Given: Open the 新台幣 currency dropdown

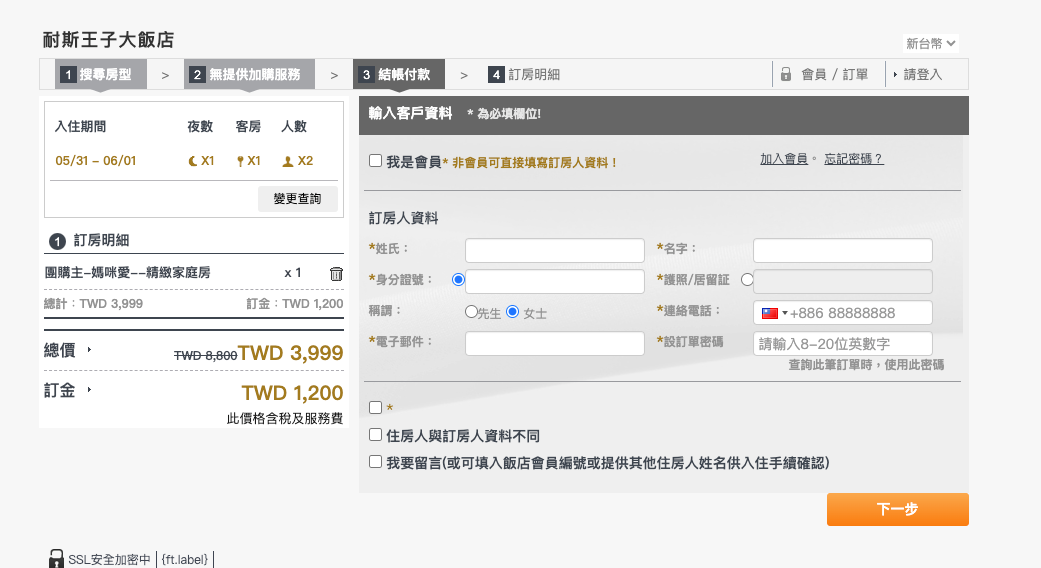Looking at the screenshot, I should (931, 43).
